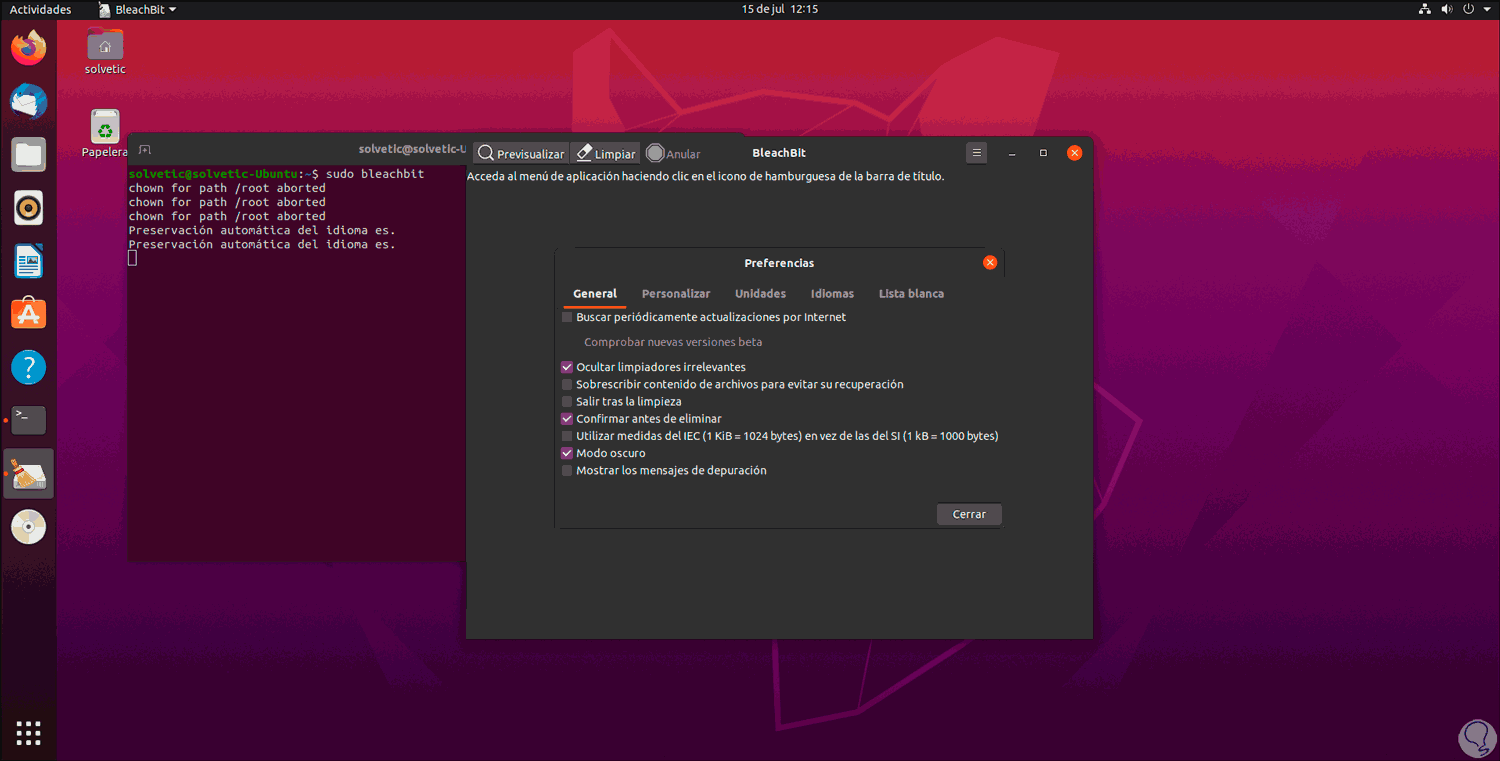The height and width of the screenshot is (761, 1500).
Task: Check Mostrar los mensajes de depuración
Action: (567, 470)
